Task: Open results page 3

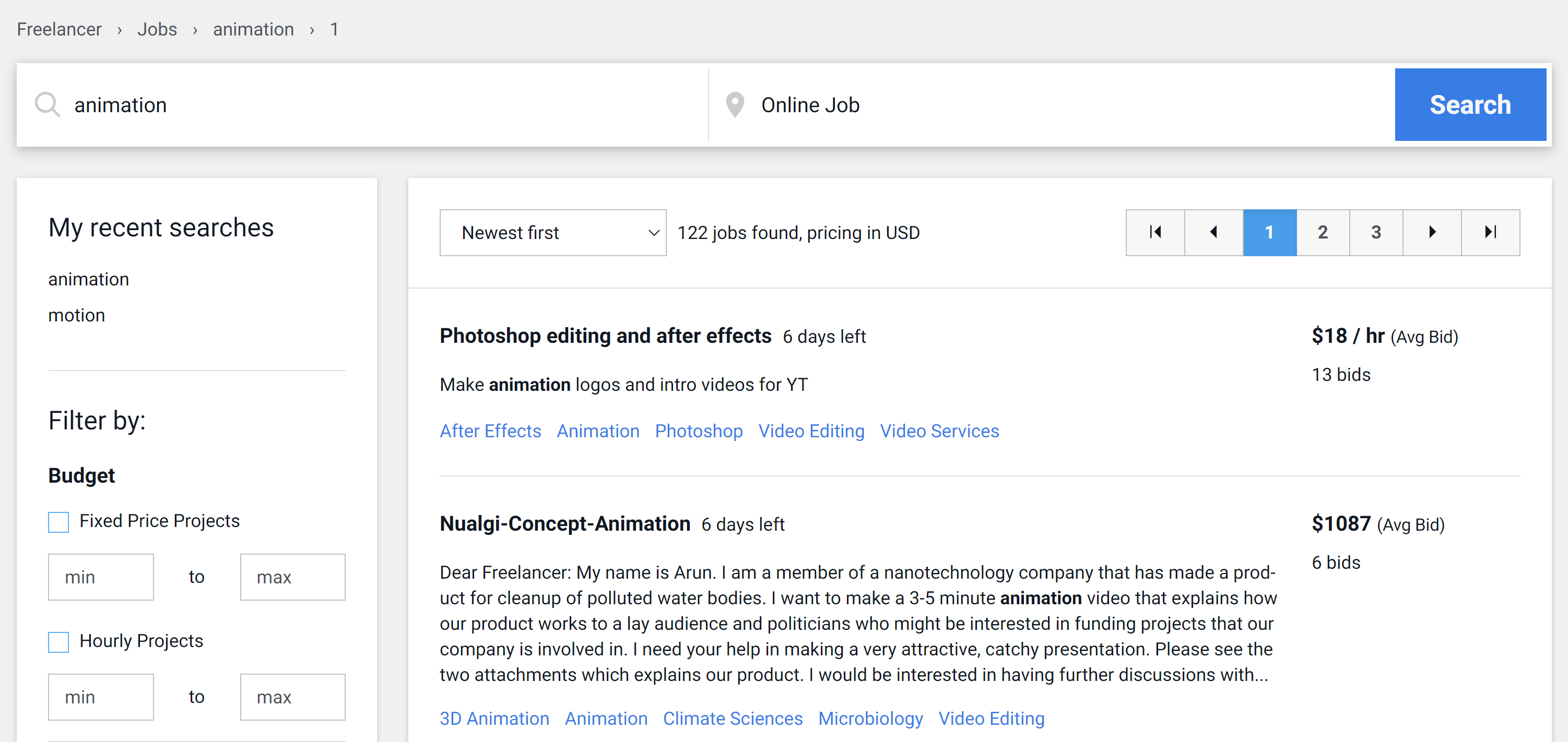Action: [x=1376, y=232]
